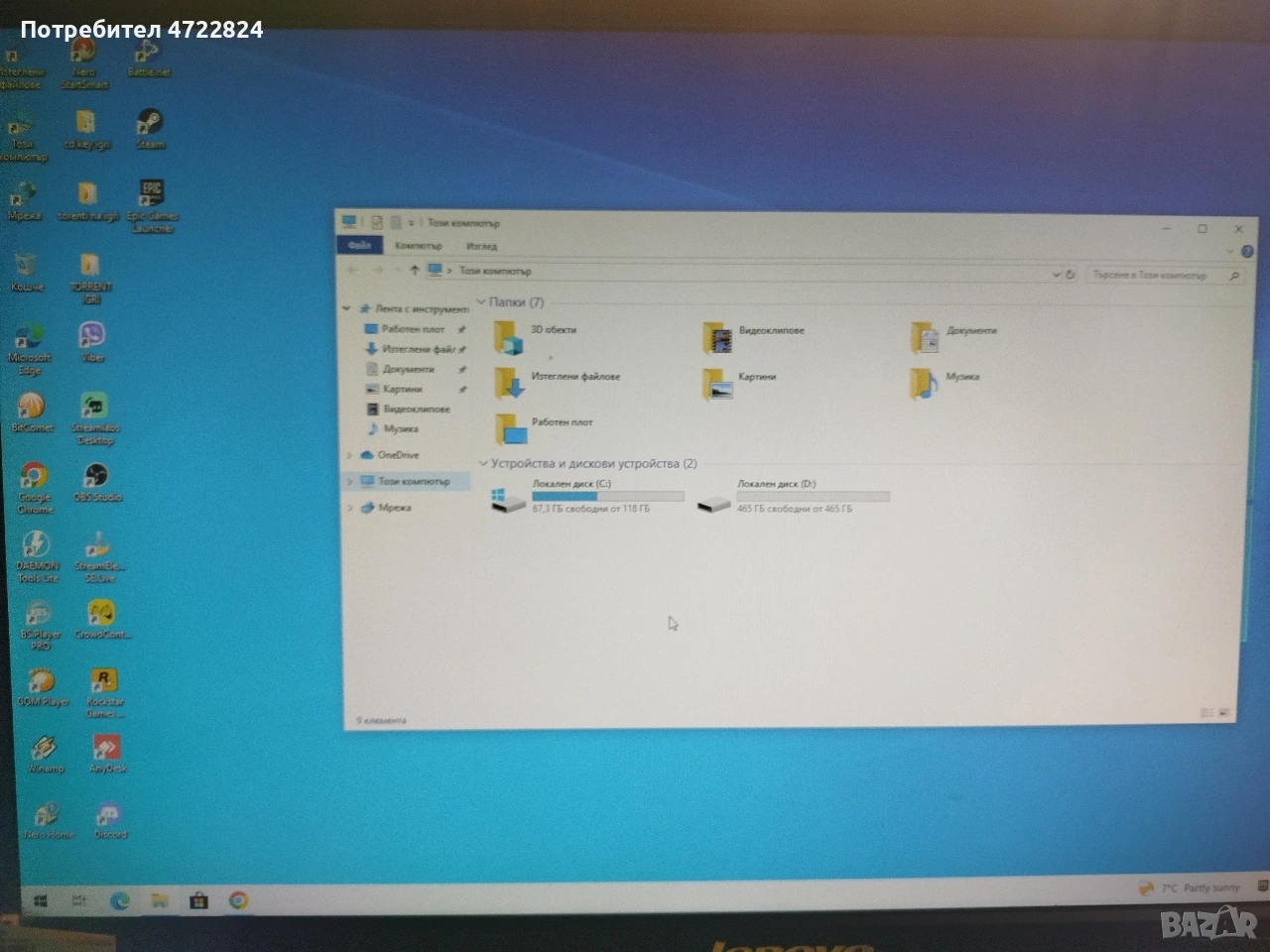This screenshot has width=1270, height=952.
Task: Open the Работен плот folder in content pane
Action: [544, 427]
